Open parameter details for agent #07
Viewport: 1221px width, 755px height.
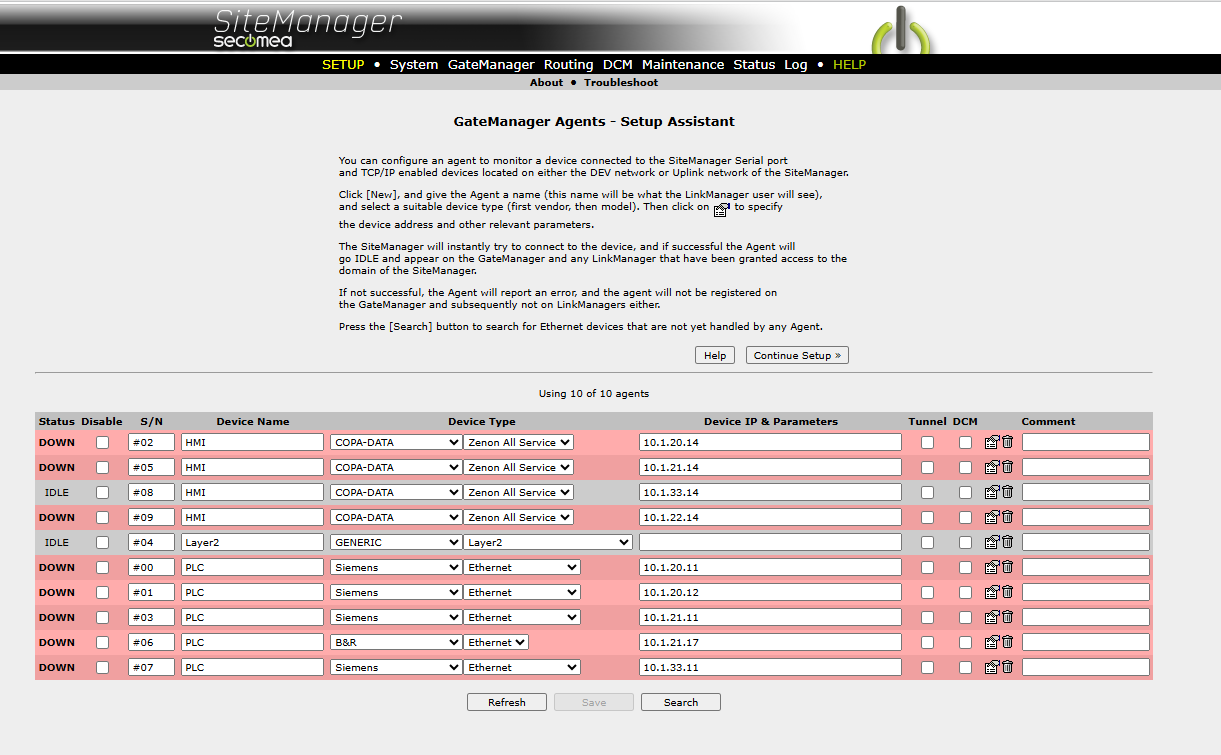[992, 667]
